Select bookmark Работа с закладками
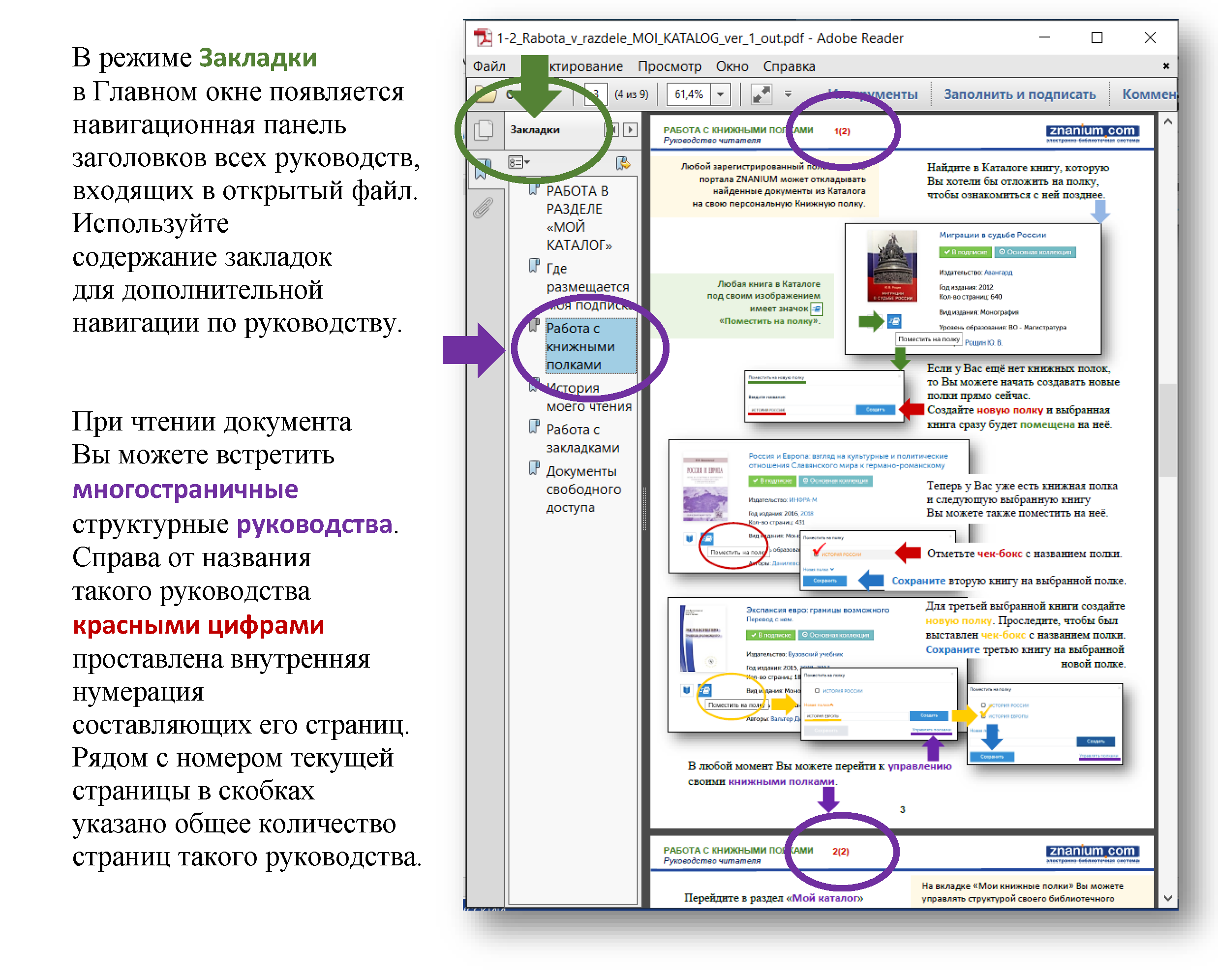Screen dimensions: 1218x980 click(x=582, y=438)
